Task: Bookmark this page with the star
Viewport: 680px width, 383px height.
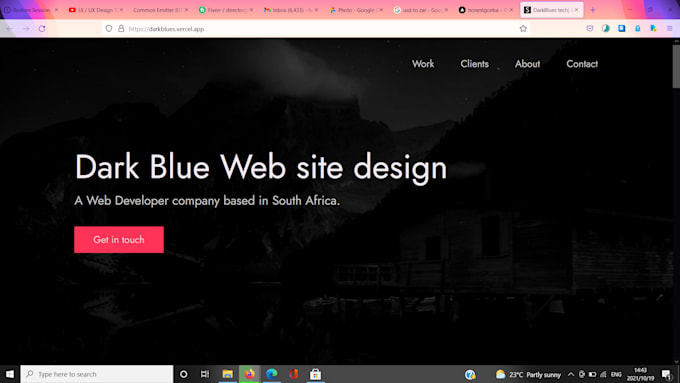Action: (x=523, y=29)
